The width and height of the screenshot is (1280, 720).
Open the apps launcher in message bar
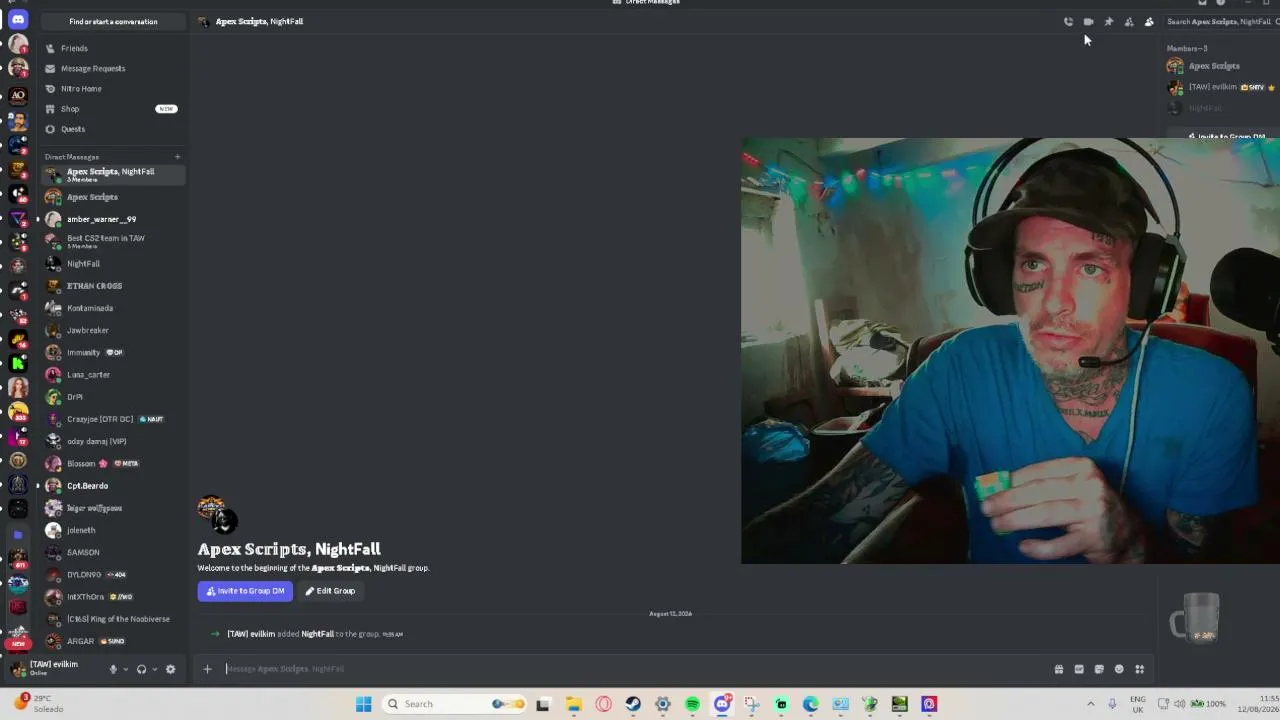tap(1139, 669)
